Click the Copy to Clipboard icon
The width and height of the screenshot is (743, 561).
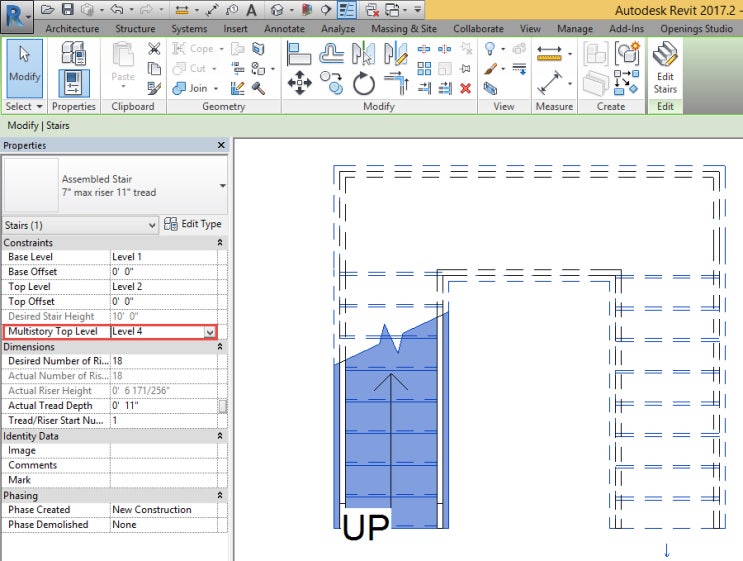154,69
